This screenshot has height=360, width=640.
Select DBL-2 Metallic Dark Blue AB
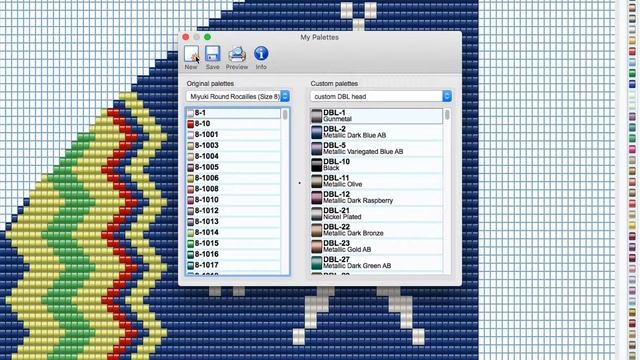(x=376, y=132)
